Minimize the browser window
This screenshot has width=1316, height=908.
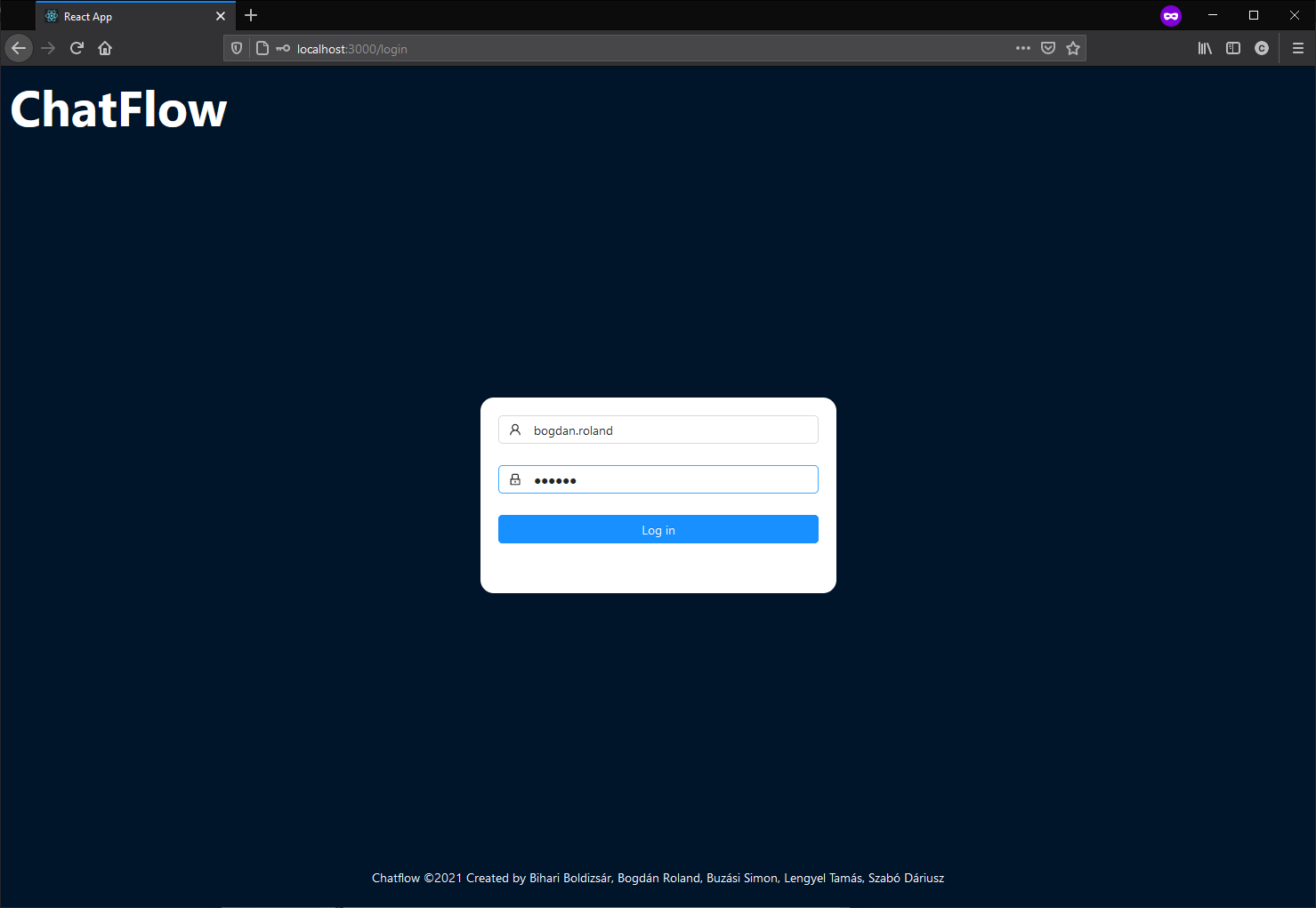click(1213, 15)
